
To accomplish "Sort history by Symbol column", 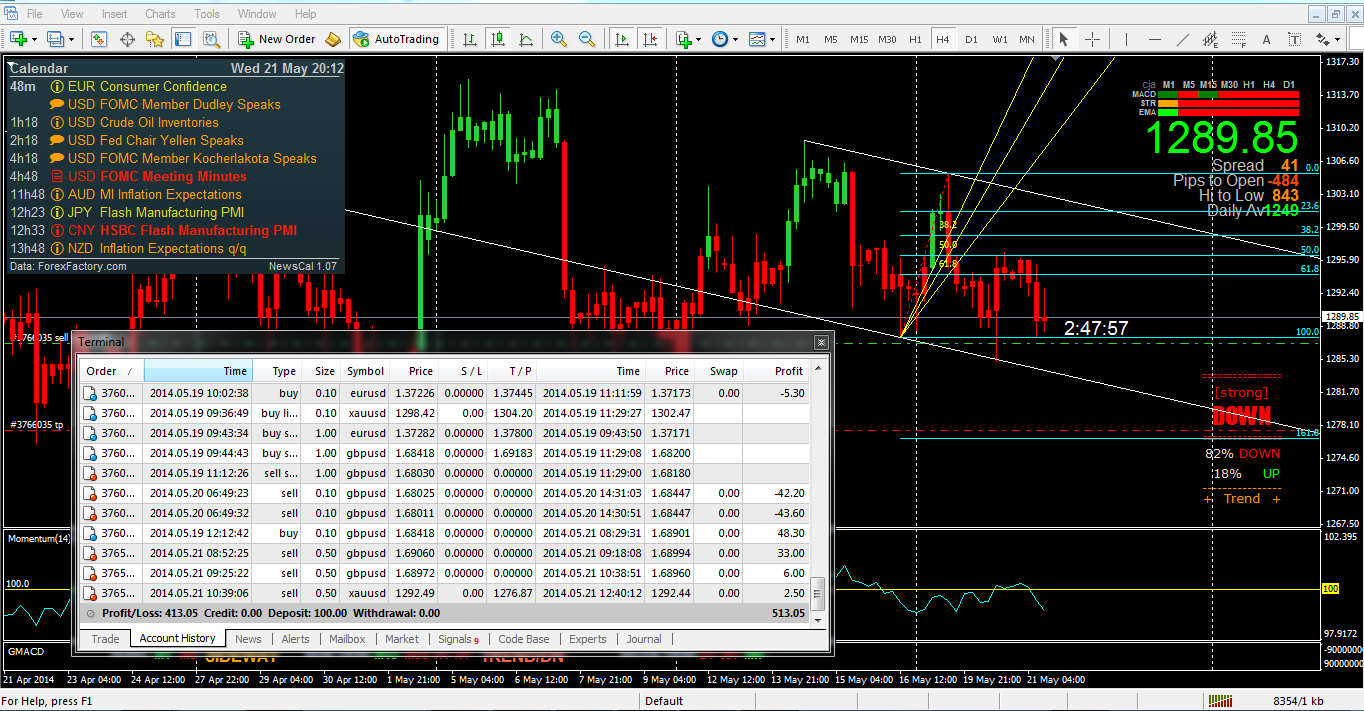I will tap(365, 371).
